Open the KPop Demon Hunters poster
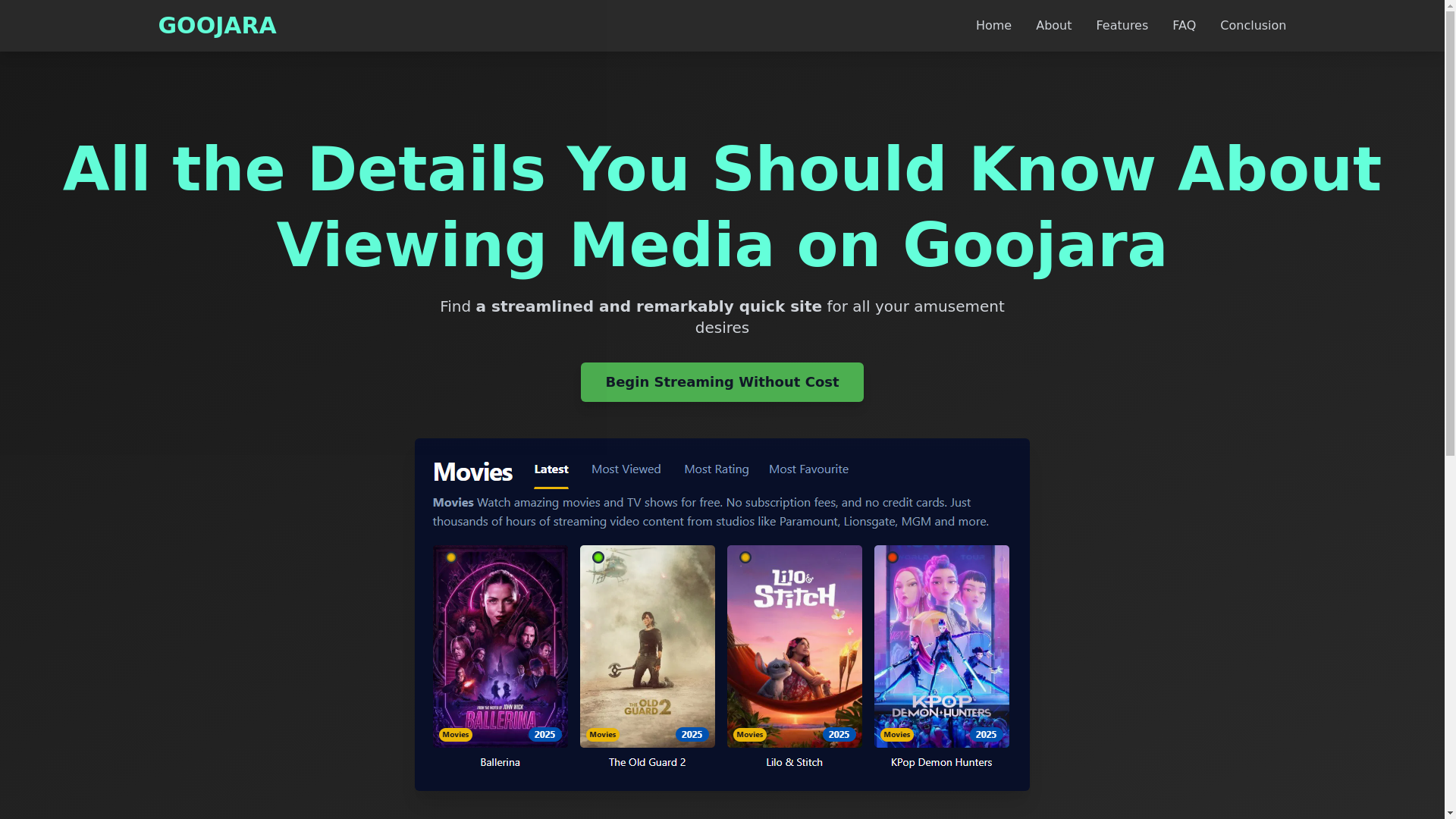The height and width of the screenshot is (819, 1456). click(942, 646)
